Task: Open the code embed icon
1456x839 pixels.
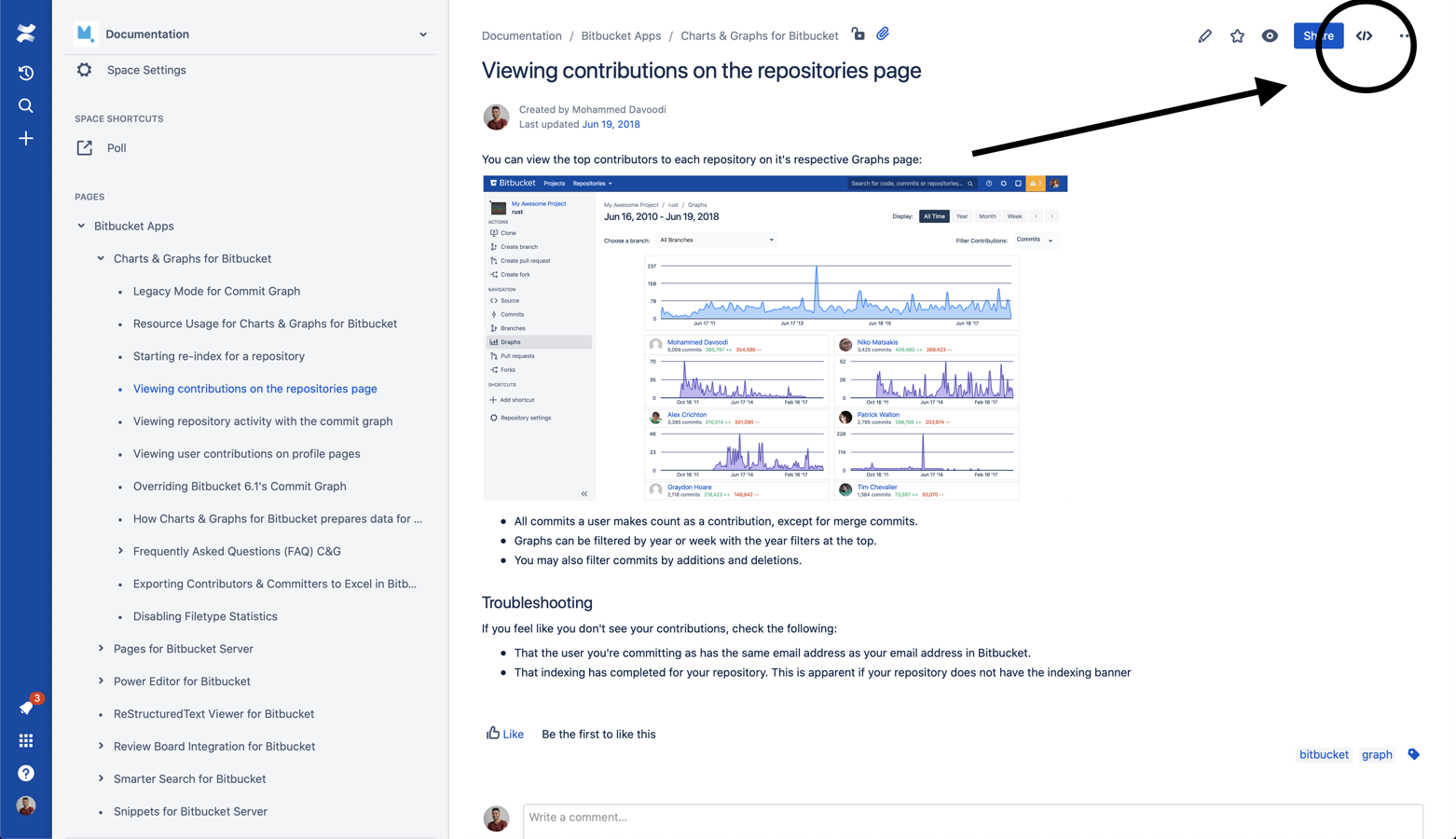Action: point(1364,36)
